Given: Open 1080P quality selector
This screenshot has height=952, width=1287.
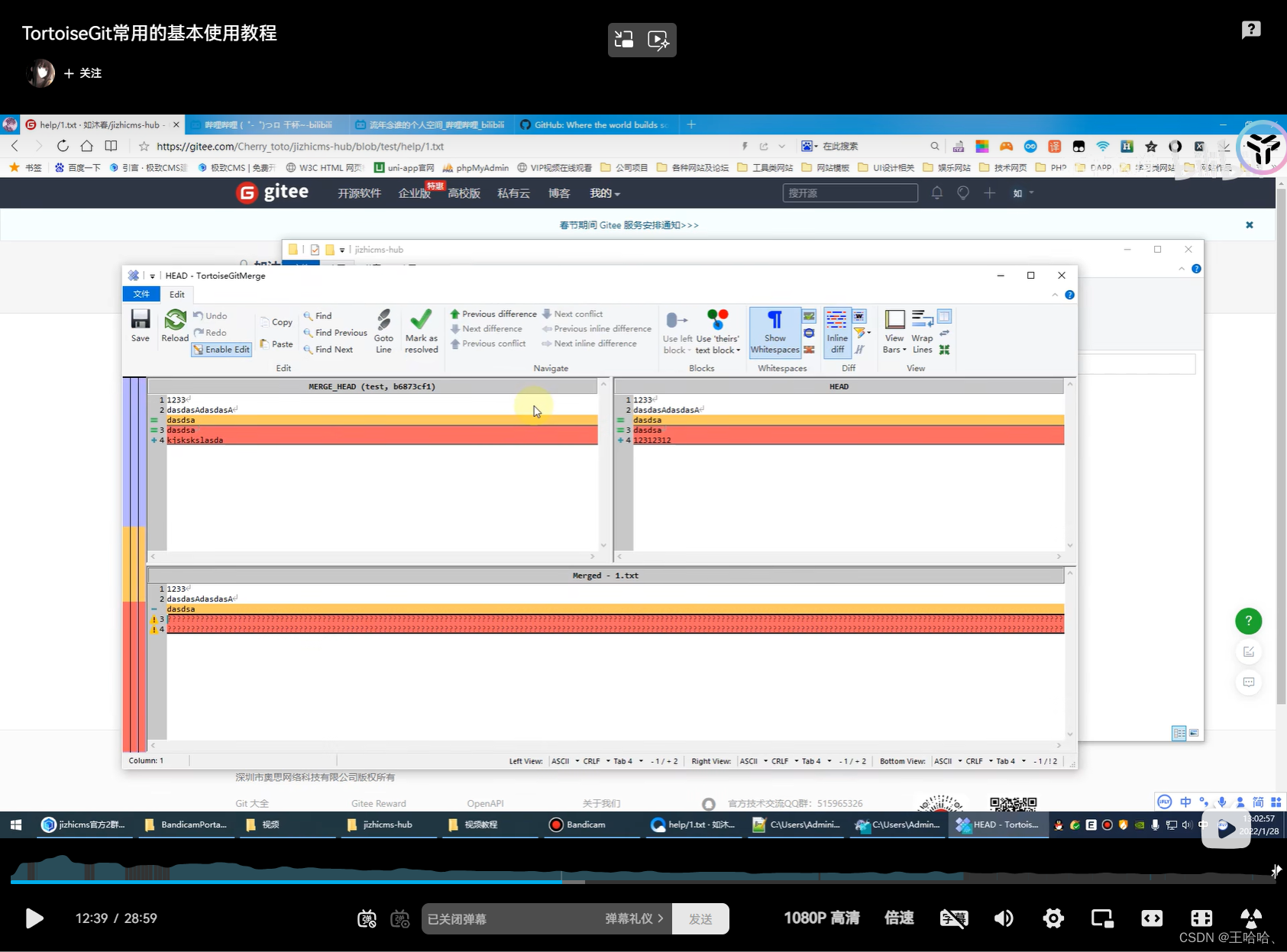Looking at the screenshot, I should [x=821, y=918].
